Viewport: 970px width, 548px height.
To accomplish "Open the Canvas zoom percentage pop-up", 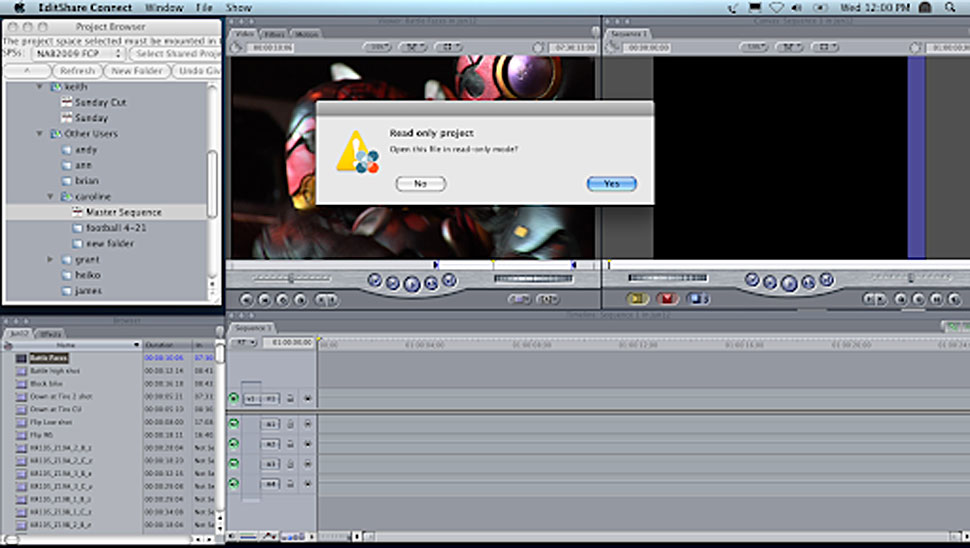I will pos(754,47).
